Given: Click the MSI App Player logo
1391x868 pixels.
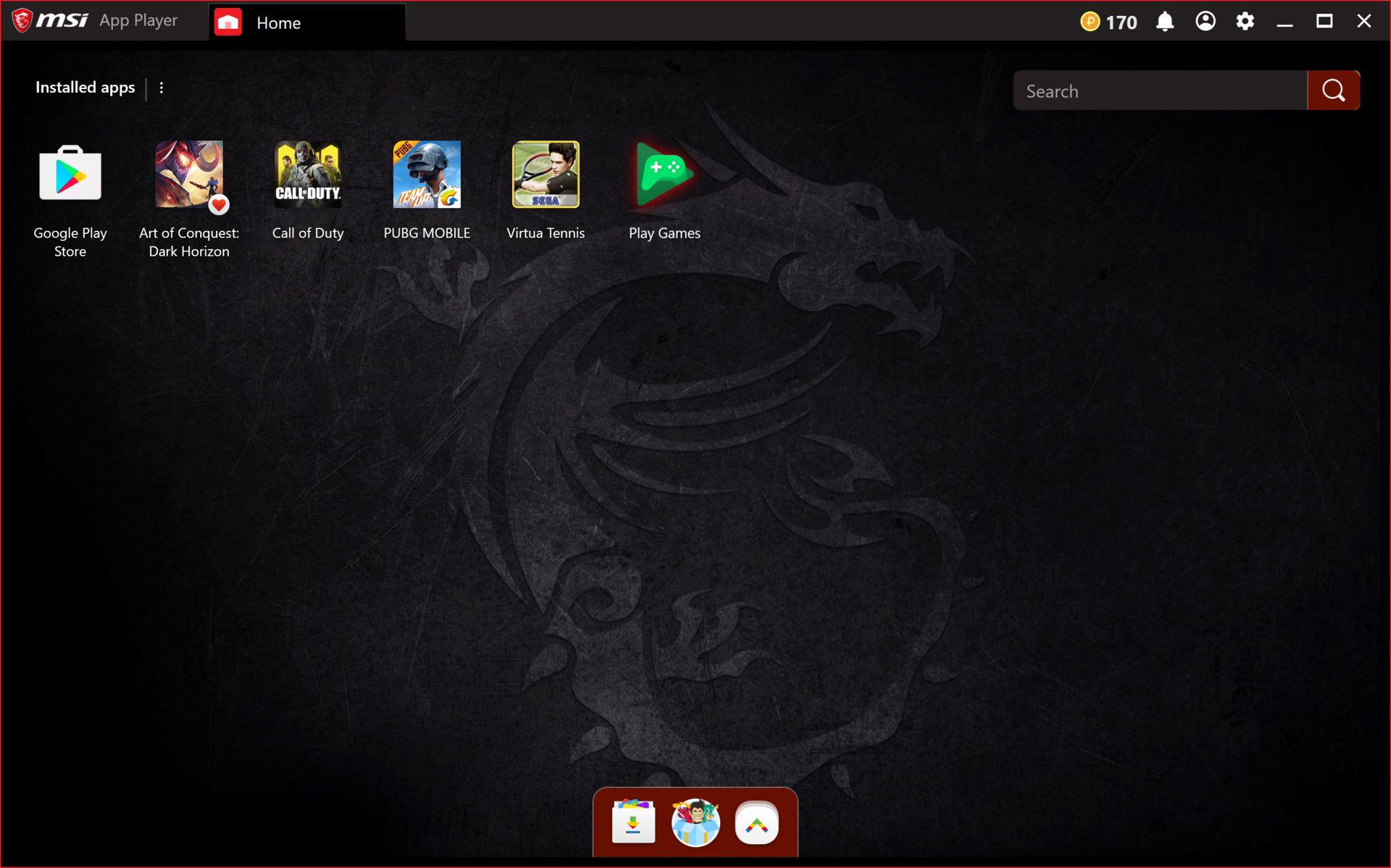Looking at the screenshot, I should click(x=94, y=21).
